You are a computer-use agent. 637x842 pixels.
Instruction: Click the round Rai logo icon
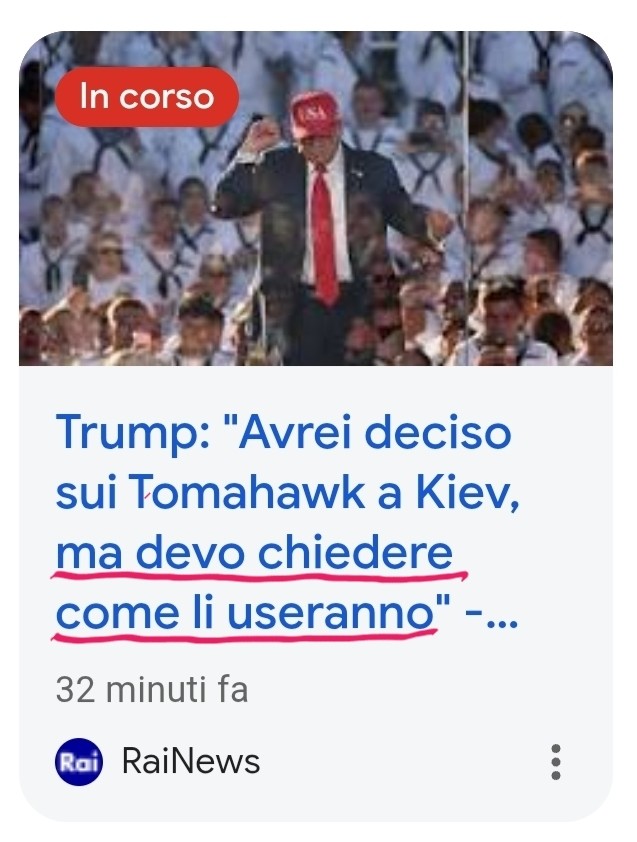(x=78, y=761)
